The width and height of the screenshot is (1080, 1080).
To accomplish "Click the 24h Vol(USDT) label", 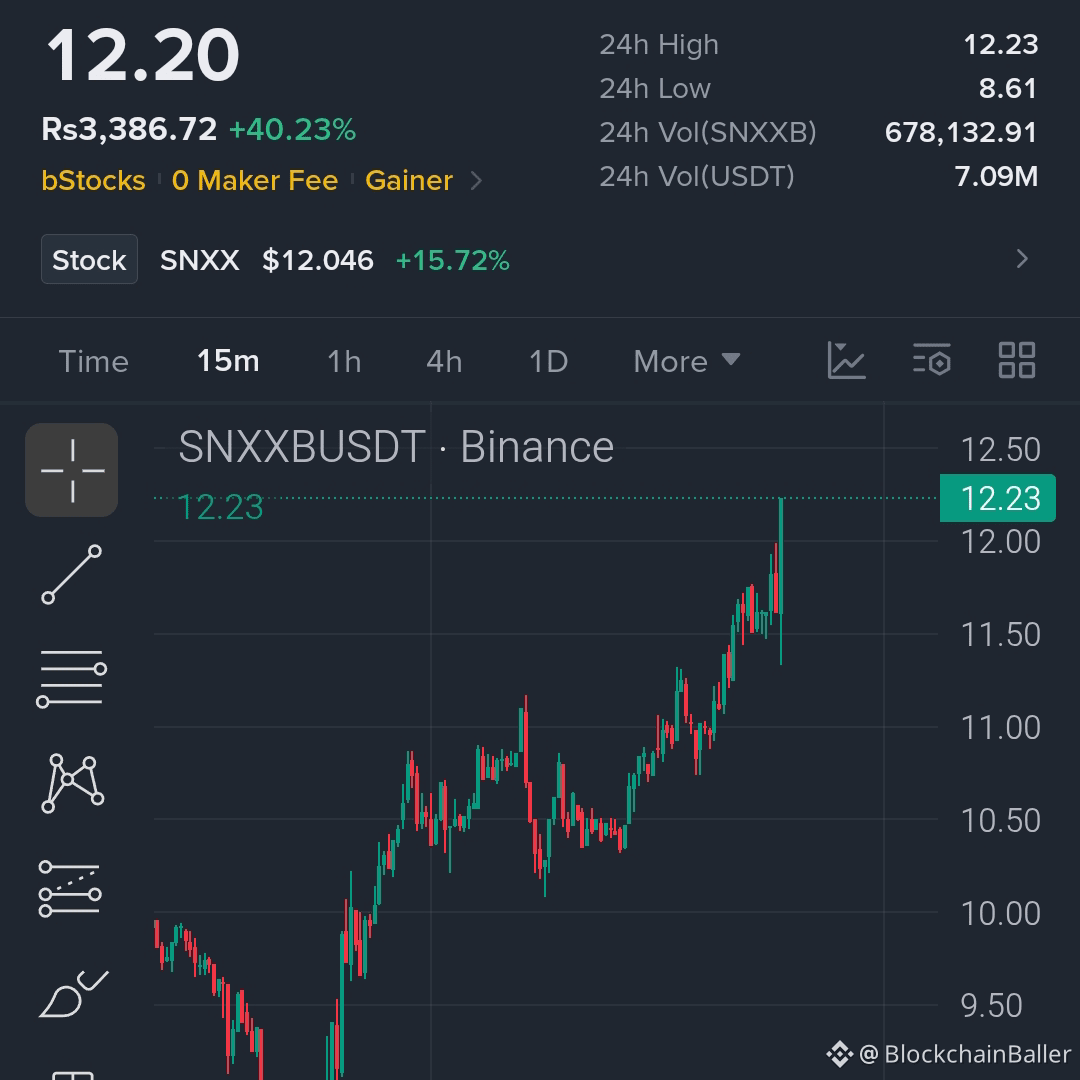I will tap(697, 177).
